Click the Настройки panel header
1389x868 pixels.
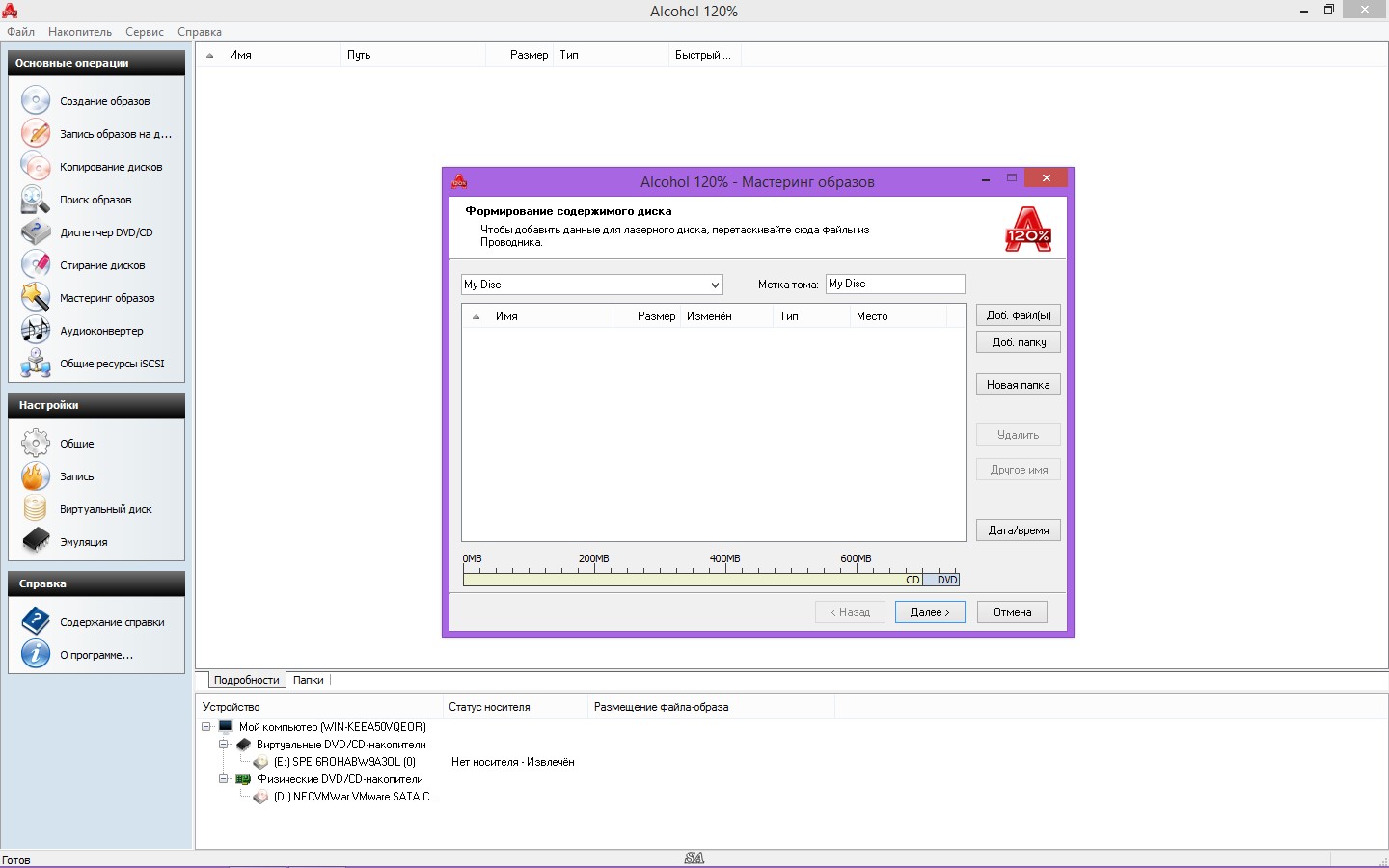coord(96,405)
